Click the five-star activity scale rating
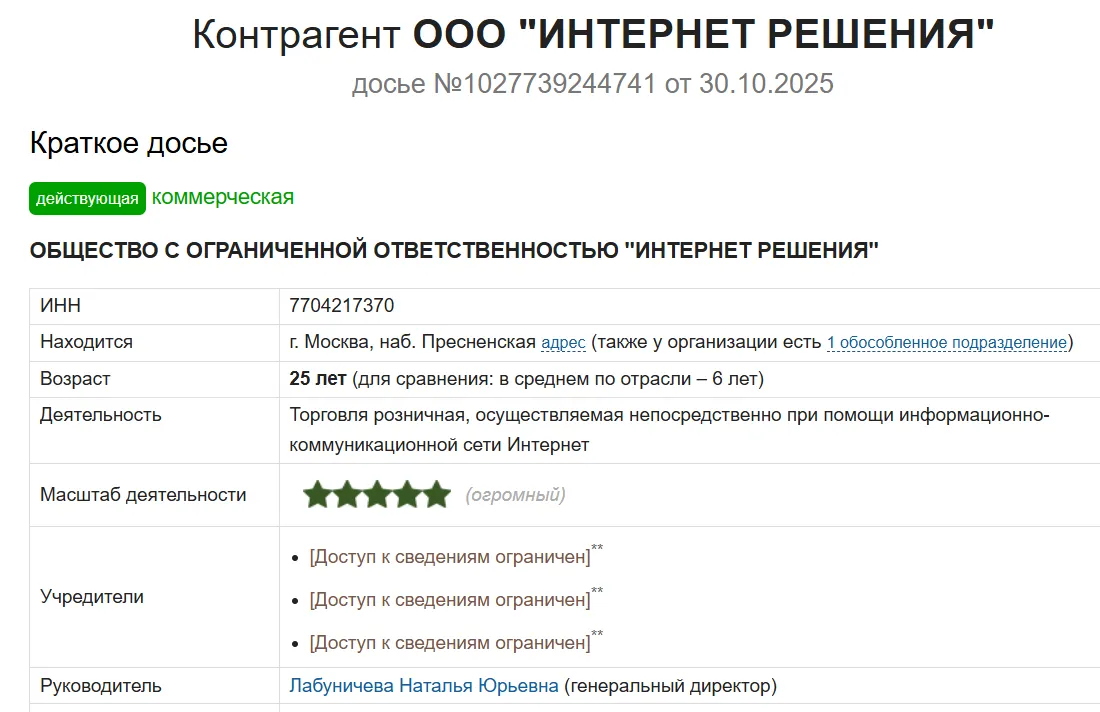Image resolution: width=1100 pixels, height=712 pixels. 377,495
